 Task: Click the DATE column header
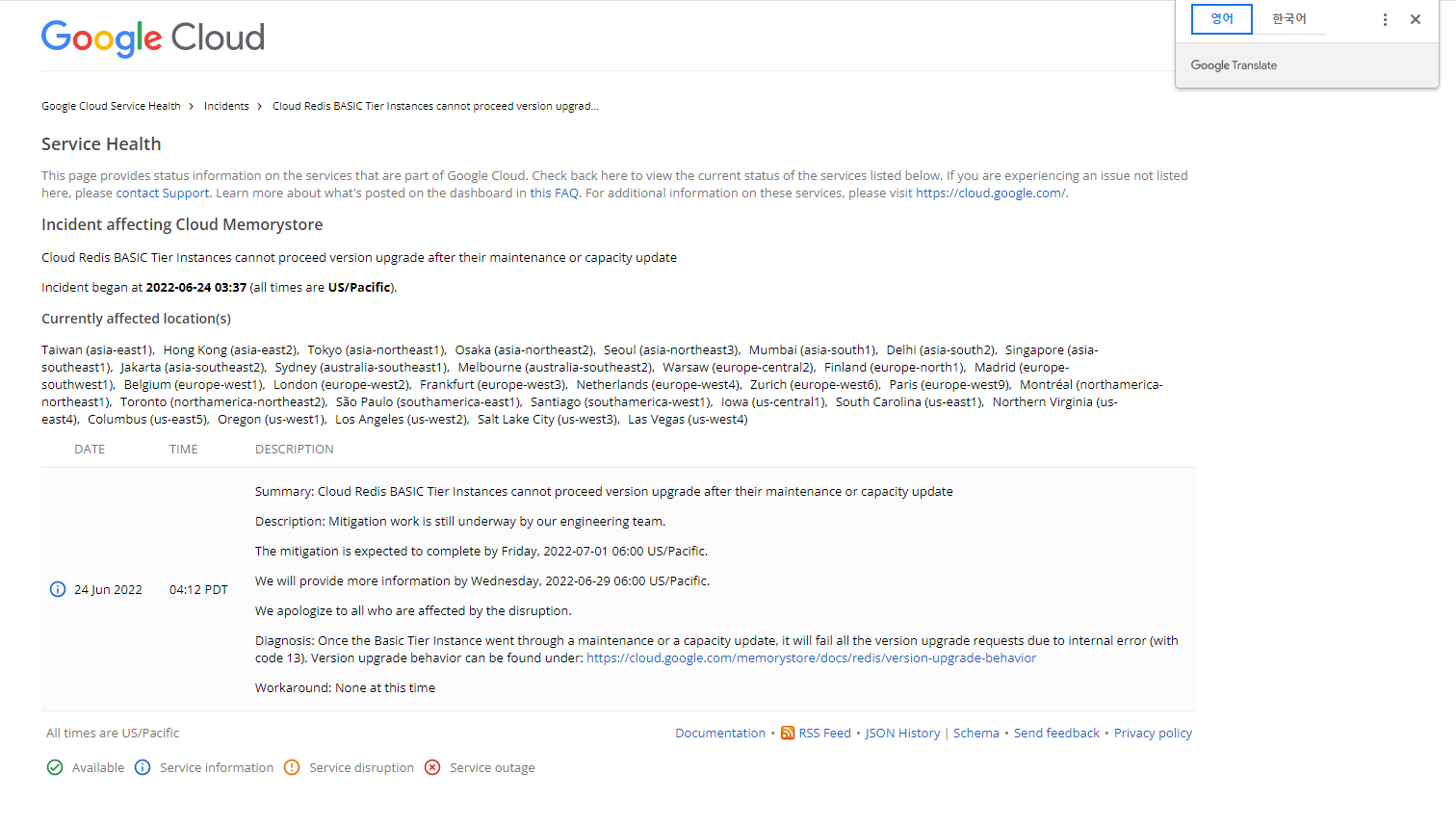[90, 450]
